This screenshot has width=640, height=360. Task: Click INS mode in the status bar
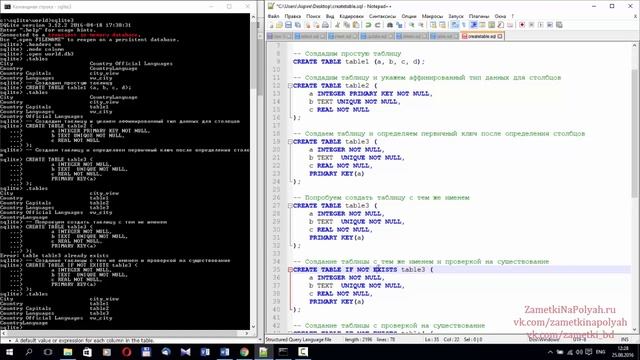point(624,340)
